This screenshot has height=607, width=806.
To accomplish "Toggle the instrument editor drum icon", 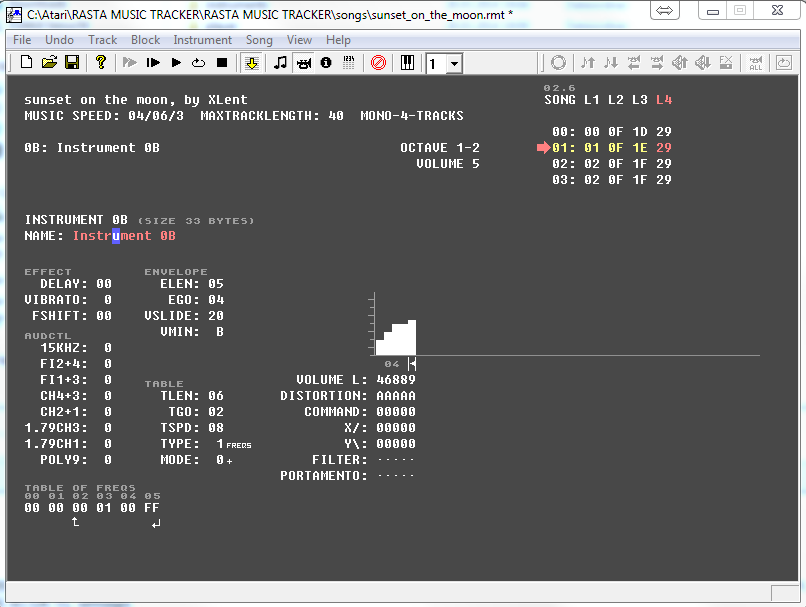I will tap(304, 63).
